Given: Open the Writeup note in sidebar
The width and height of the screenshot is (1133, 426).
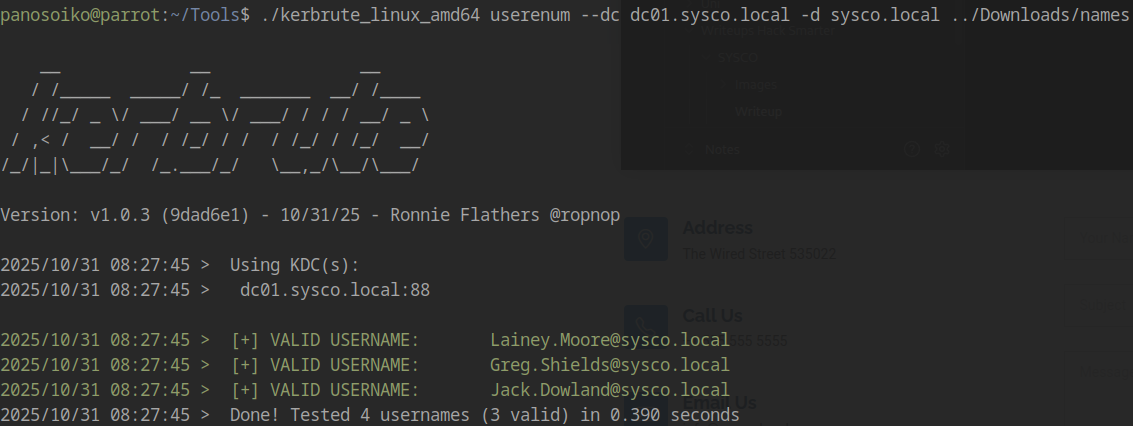Looking at the screenshot, I should click(x=759, y=112).
